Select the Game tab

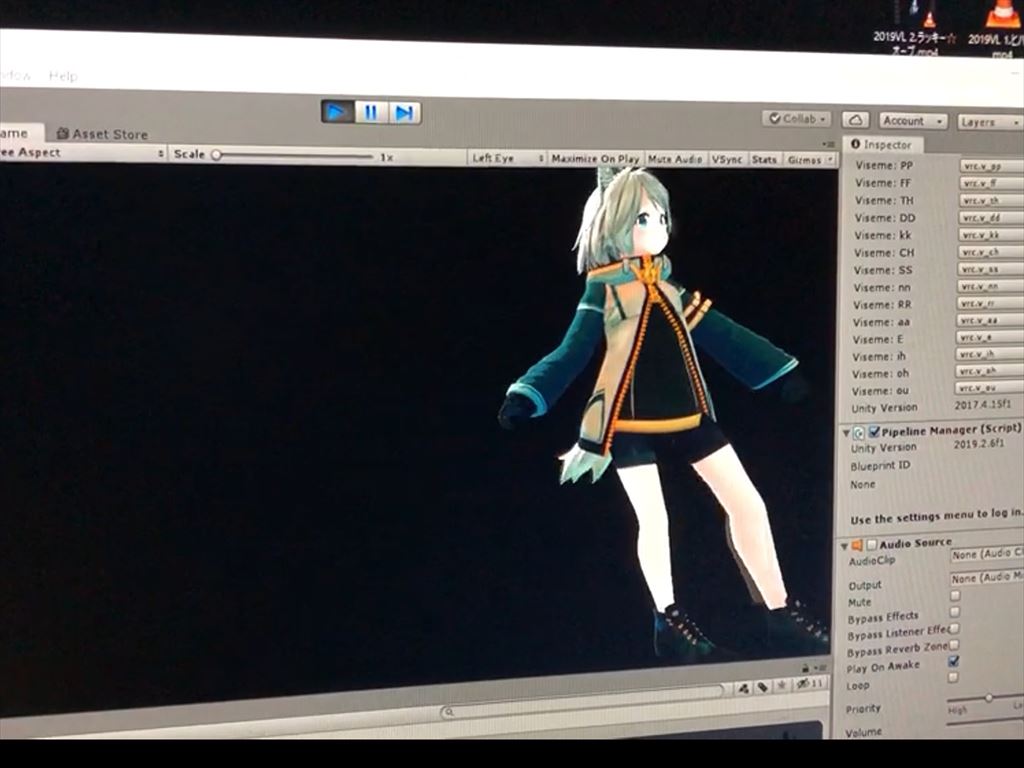20,133
